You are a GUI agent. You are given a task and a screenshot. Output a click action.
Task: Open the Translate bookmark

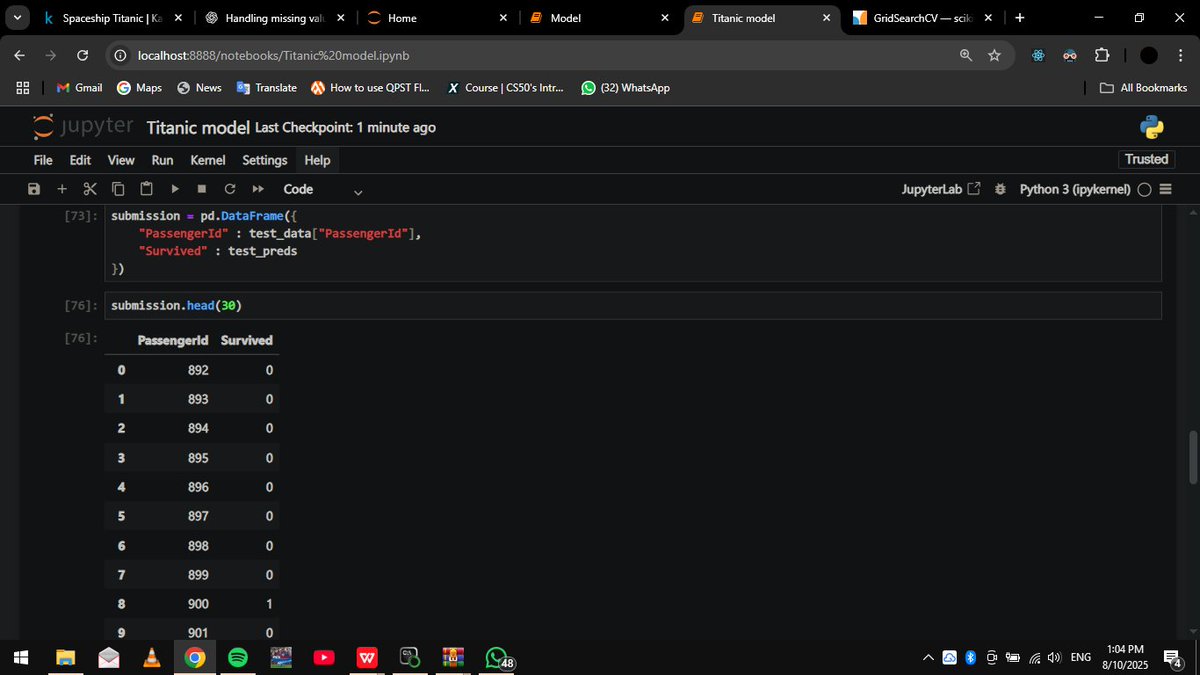(x=267, y=88)
